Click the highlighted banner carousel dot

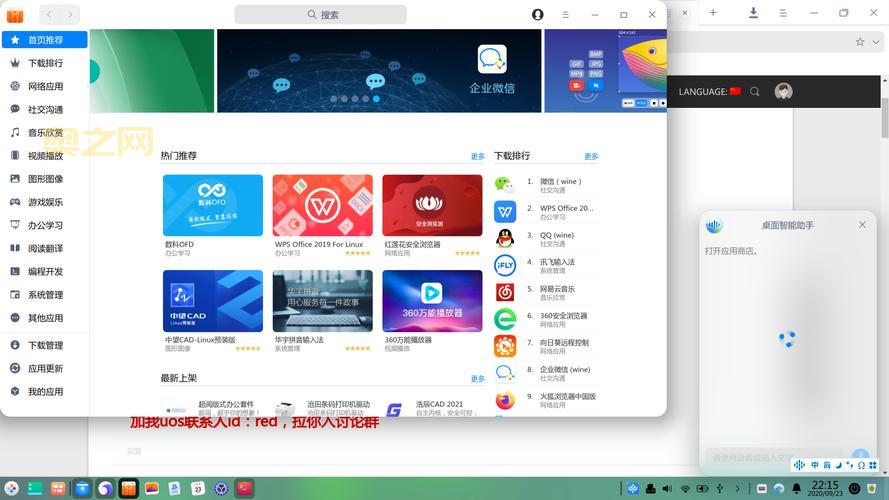(376, 99)
